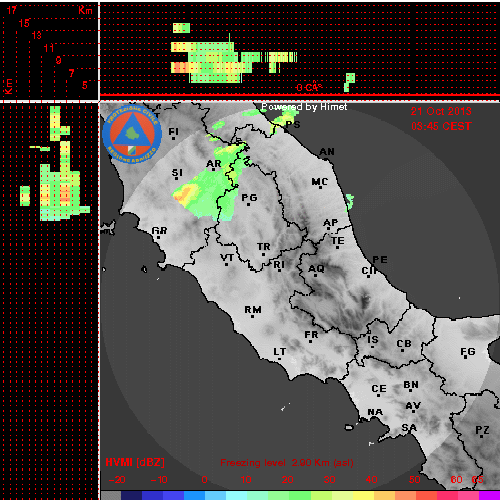Click the 0 C° freezing marker label
This screenshot has width=500, height=500.
coord(309,87)
